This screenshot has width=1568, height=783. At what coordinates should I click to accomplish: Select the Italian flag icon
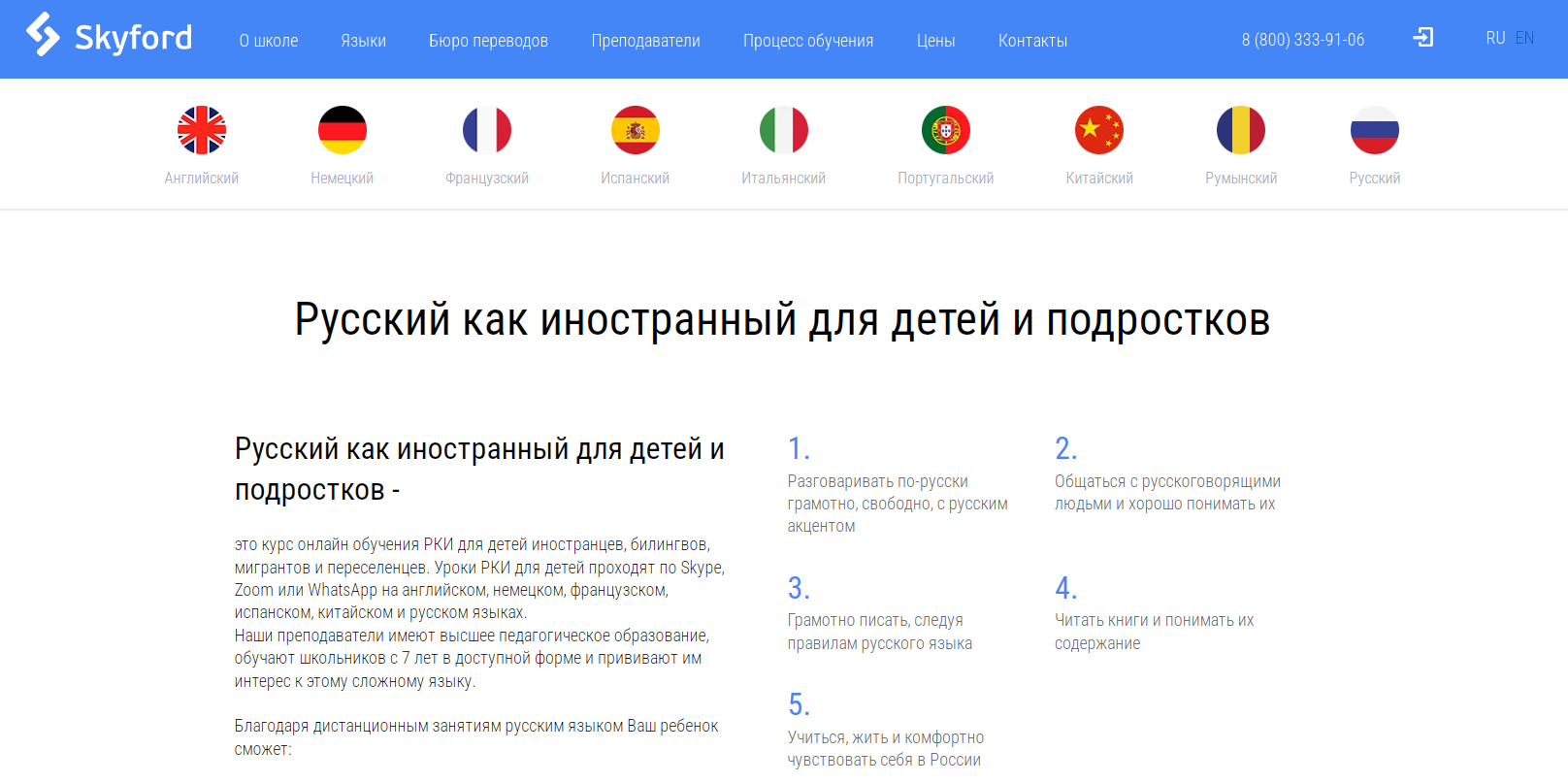coord(784,130)
